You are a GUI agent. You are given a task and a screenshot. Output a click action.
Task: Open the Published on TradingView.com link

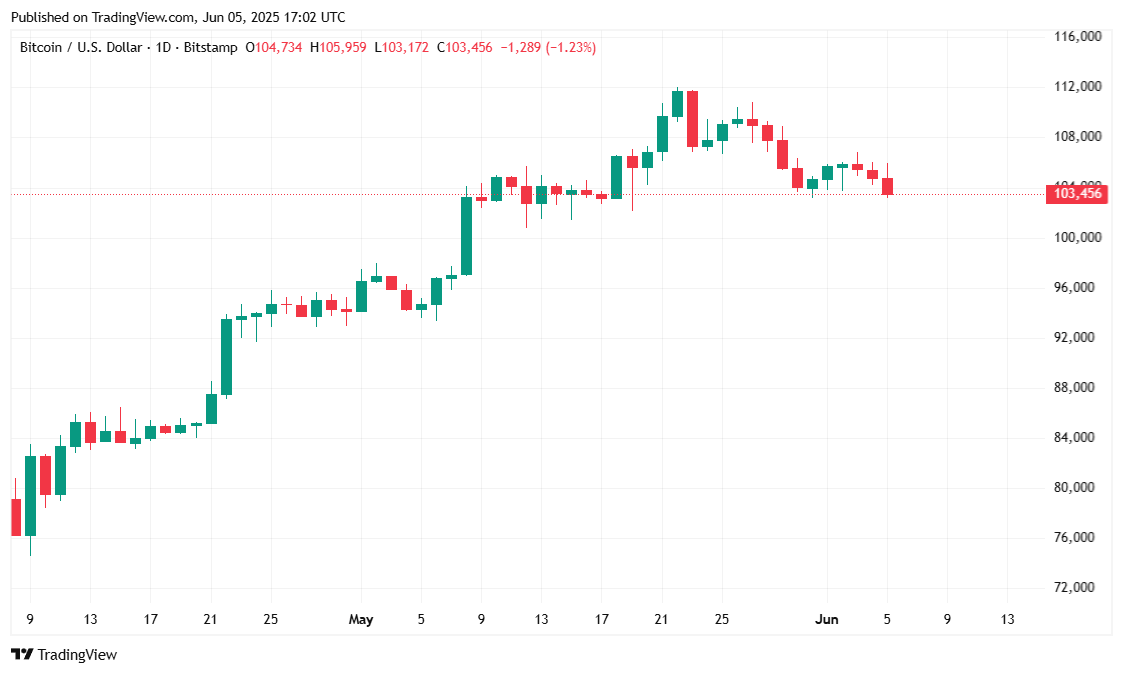click(x=177, y=17)
